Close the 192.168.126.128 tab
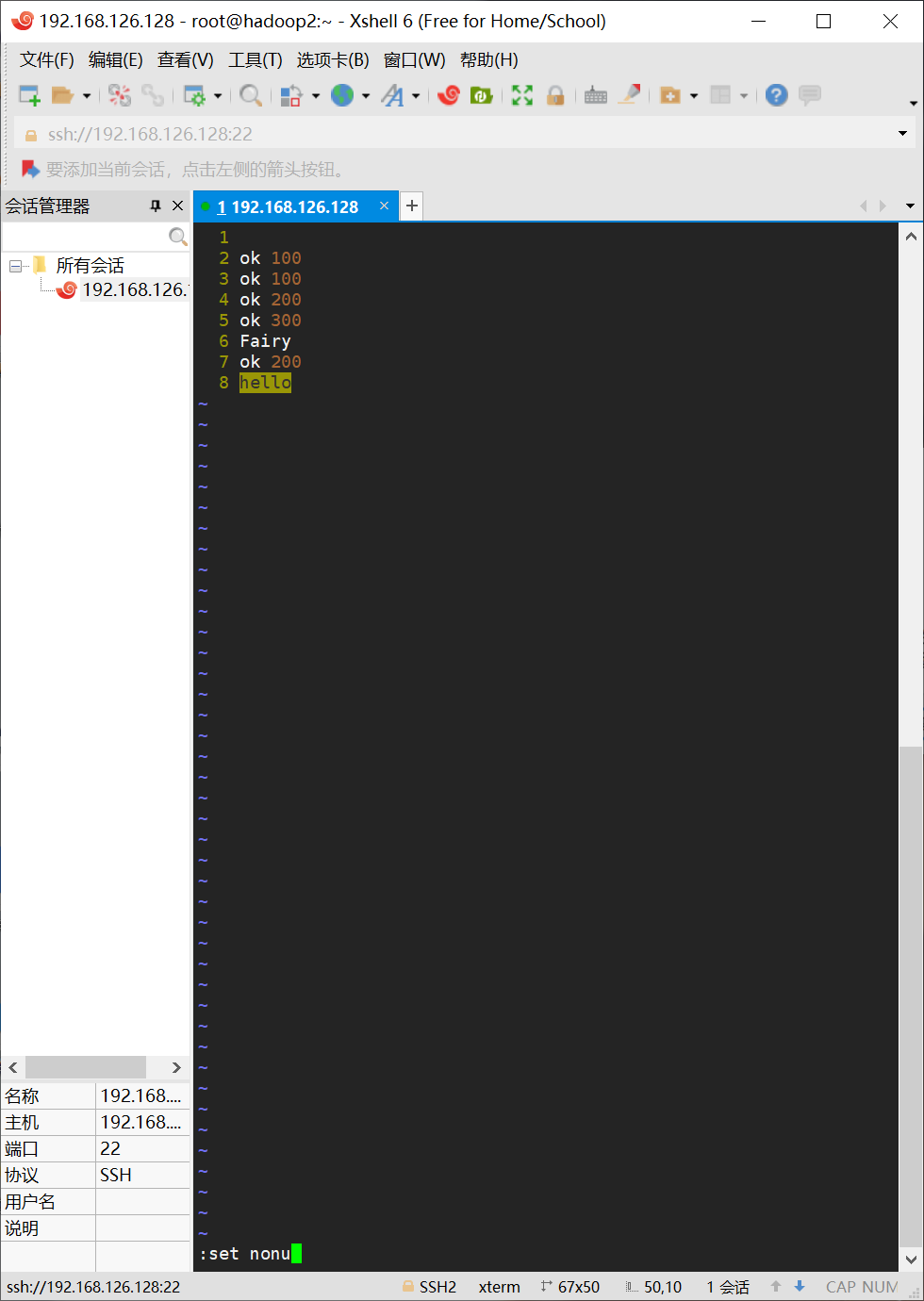 tap(384, 206)
